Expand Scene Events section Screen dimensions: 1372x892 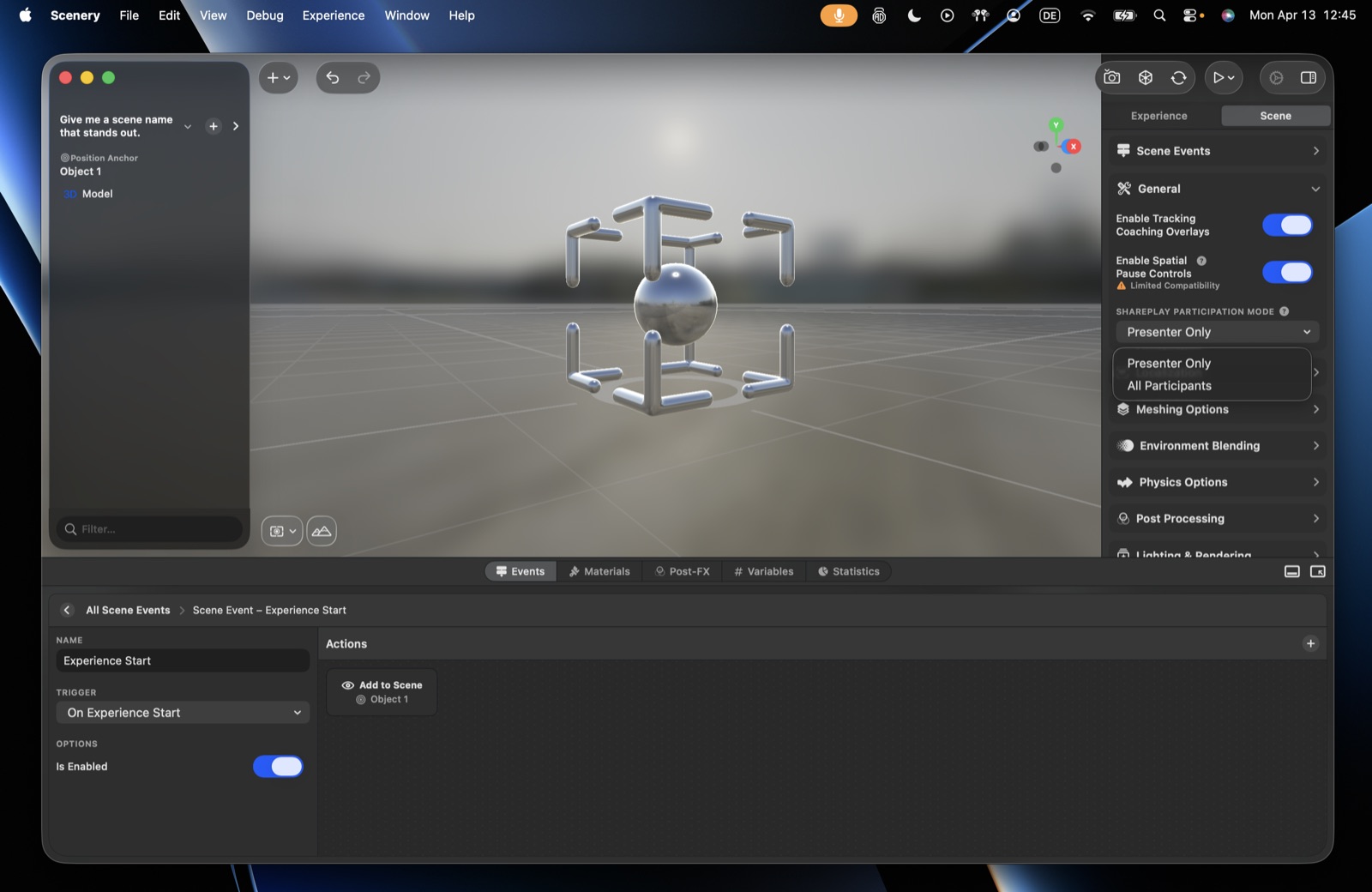click(1218, 151)
